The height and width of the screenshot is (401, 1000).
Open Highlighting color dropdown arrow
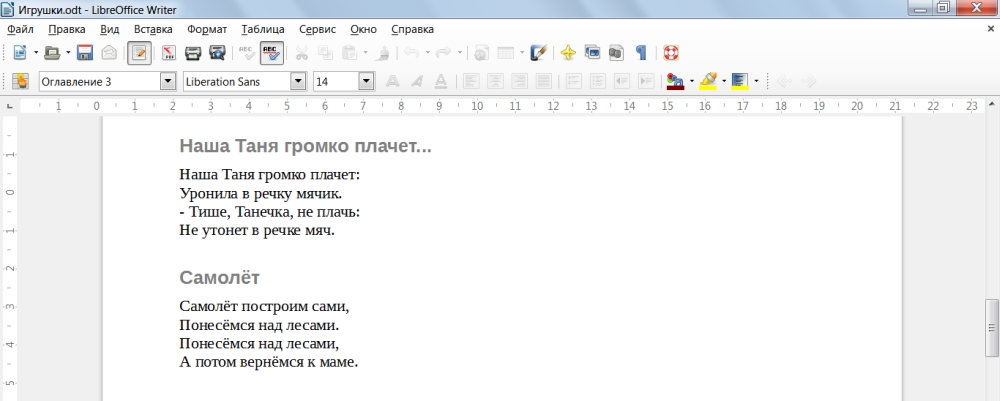point(724,81)
